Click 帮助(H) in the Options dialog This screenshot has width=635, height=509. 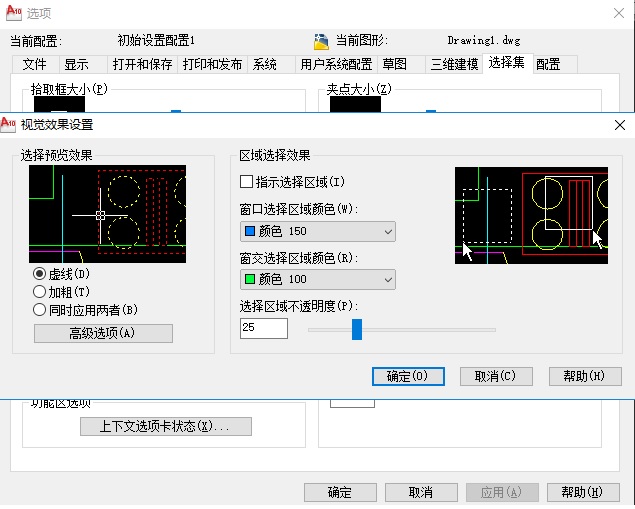[583, 492]
